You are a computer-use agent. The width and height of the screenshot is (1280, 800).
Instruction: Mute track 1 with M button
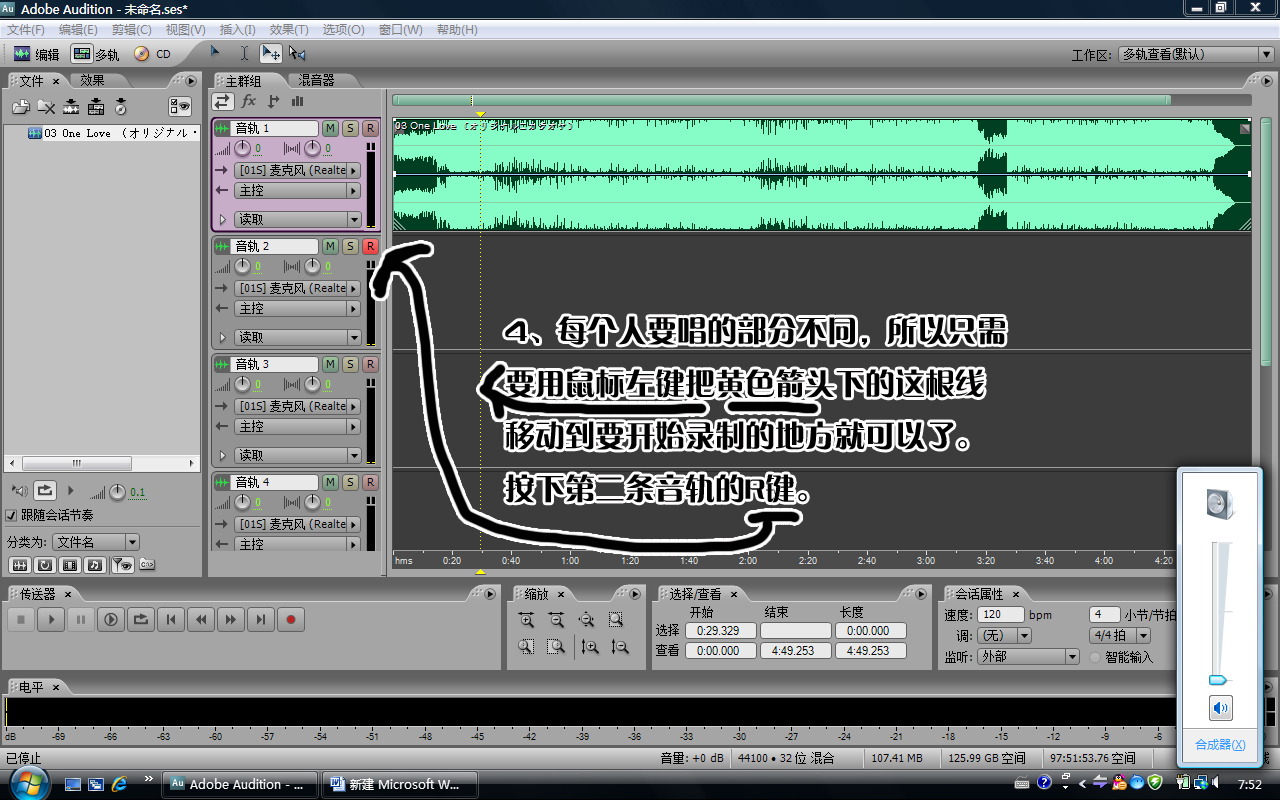[x=331, y=128]
